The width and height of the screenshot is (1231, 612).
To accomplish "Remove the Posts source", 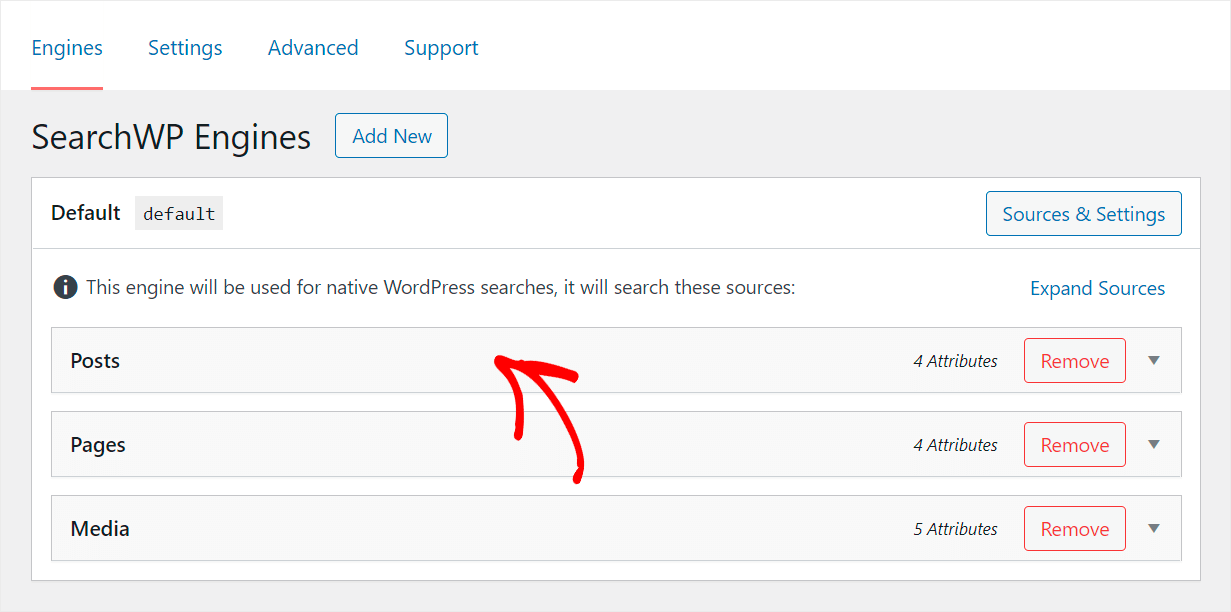I will (x=1075, y=361).
